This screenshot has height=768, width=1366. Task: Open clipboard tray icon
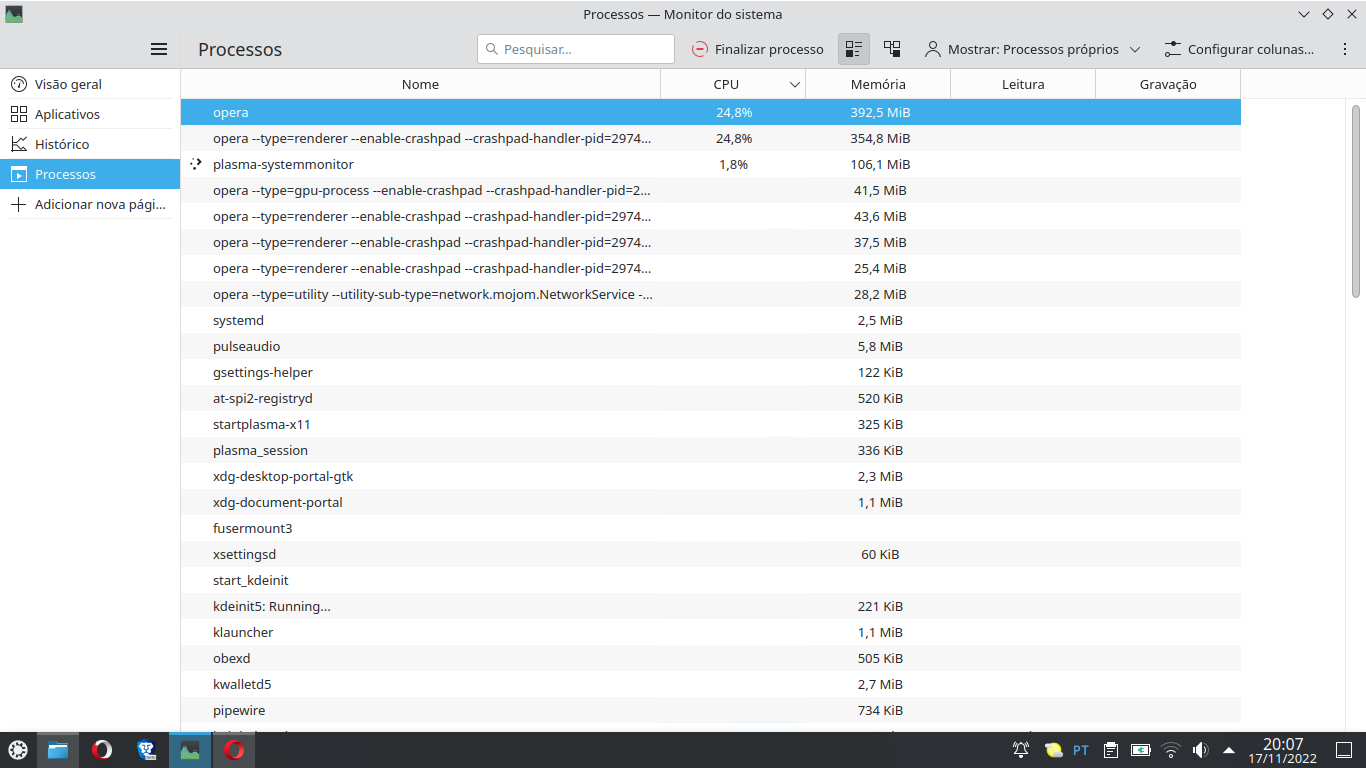point(1111,750)
